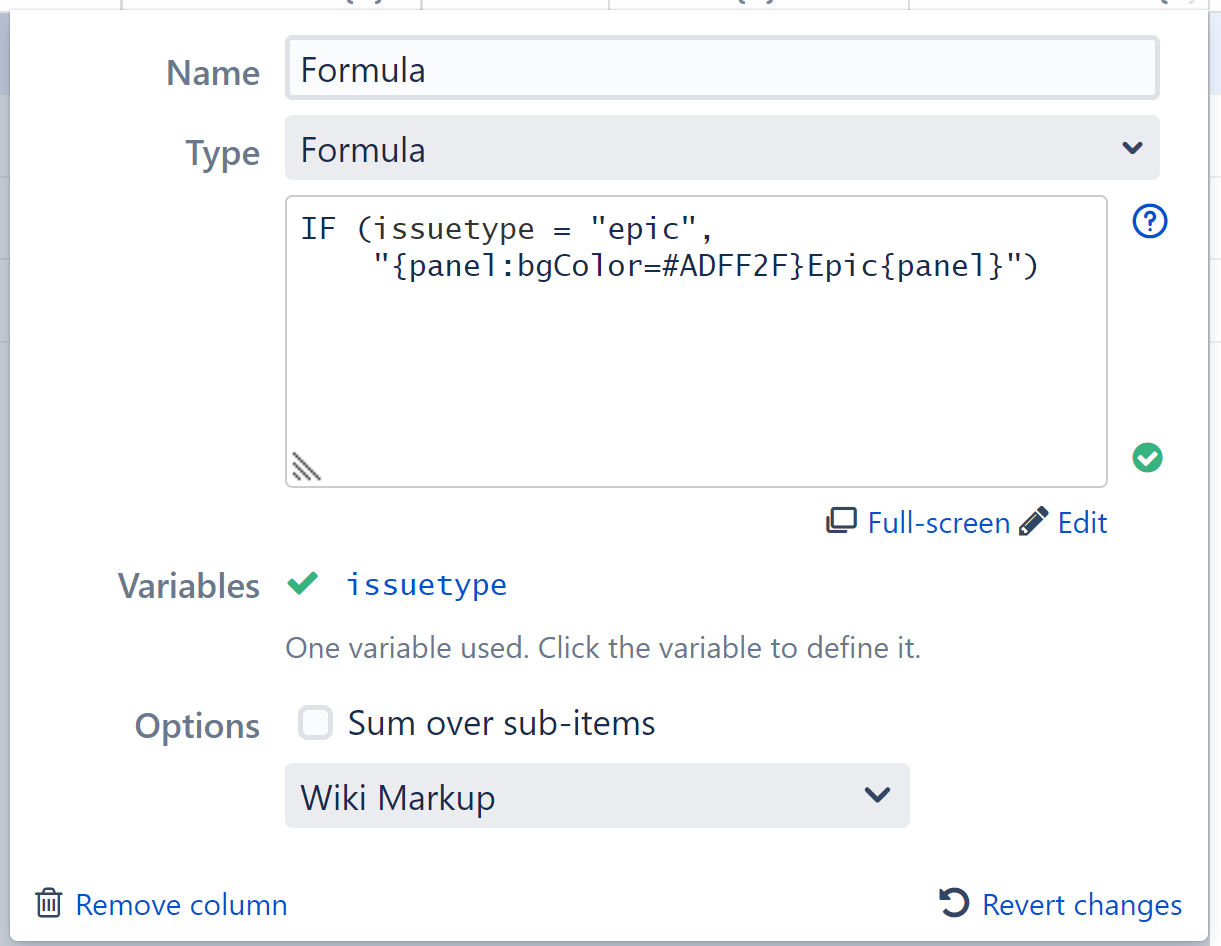Image resolution: width=1221 pixels, height=946 pixels.
Task: Click inside the formula text area
Action: point(696,340)
